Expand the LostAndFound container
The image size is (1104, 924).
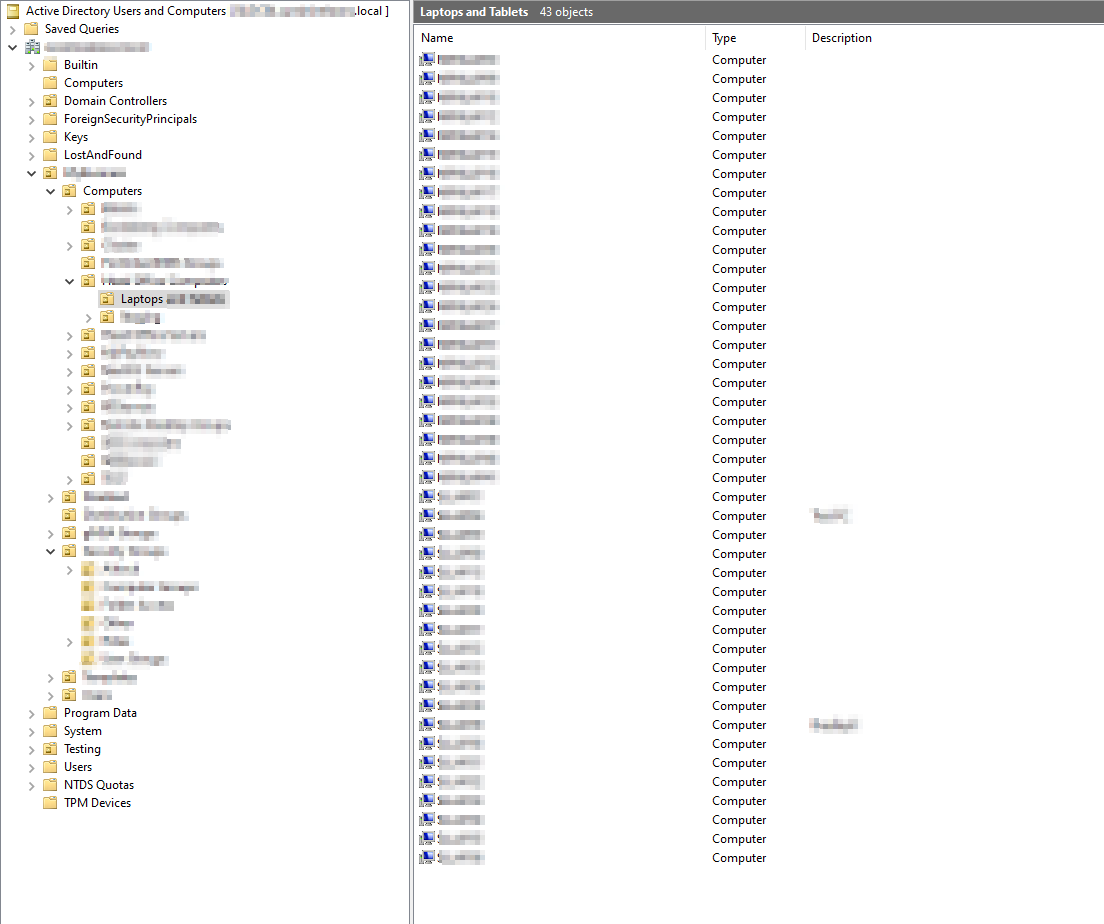click(x=32, y=156)
